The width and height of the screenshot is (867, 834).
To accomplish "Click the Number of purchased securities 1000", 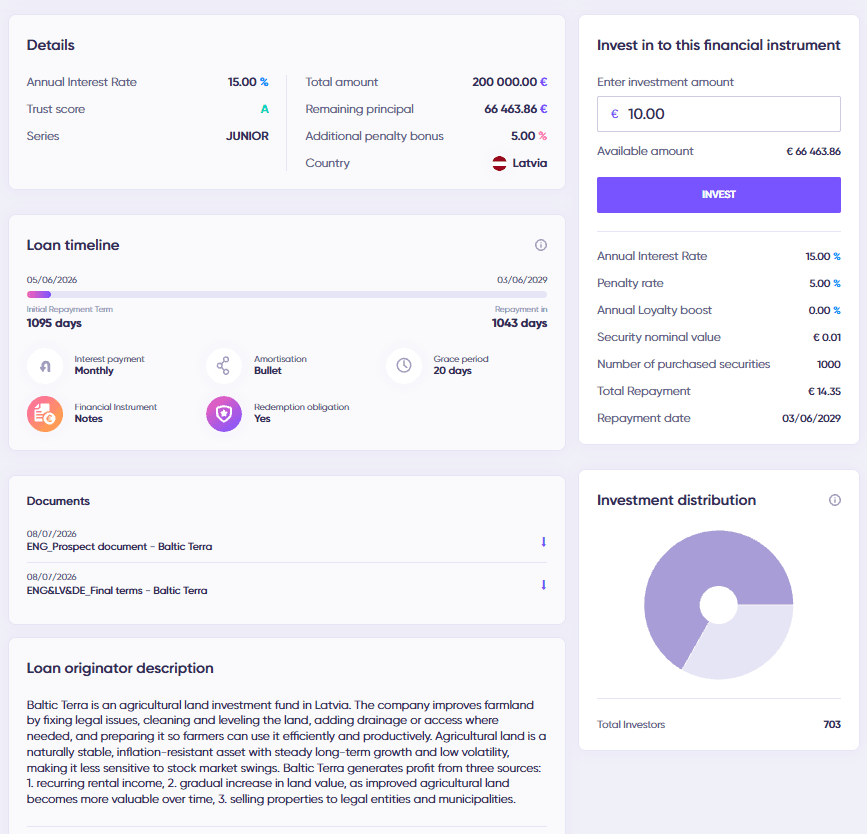I will [828, 364].
